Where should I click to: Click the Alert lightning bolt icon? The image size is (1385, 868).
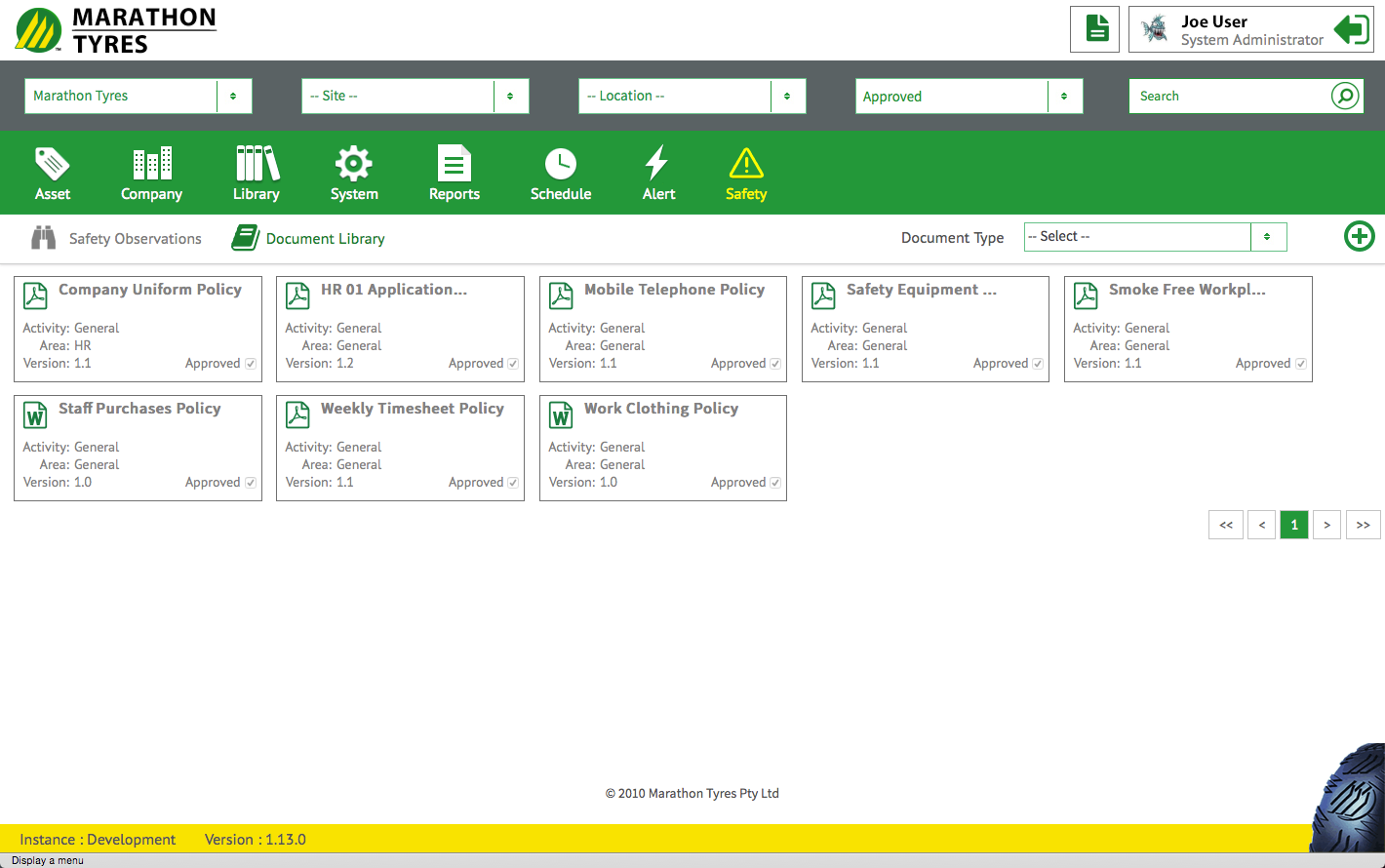pyautogui.click(x=657, y=164)
